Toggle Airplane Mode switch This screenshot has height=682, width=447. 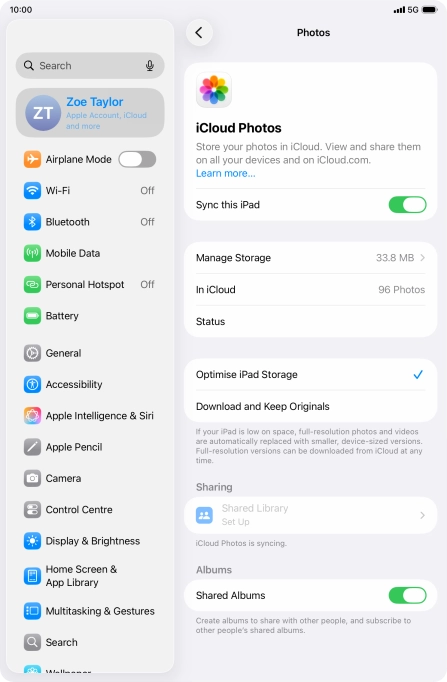[137, 159]
